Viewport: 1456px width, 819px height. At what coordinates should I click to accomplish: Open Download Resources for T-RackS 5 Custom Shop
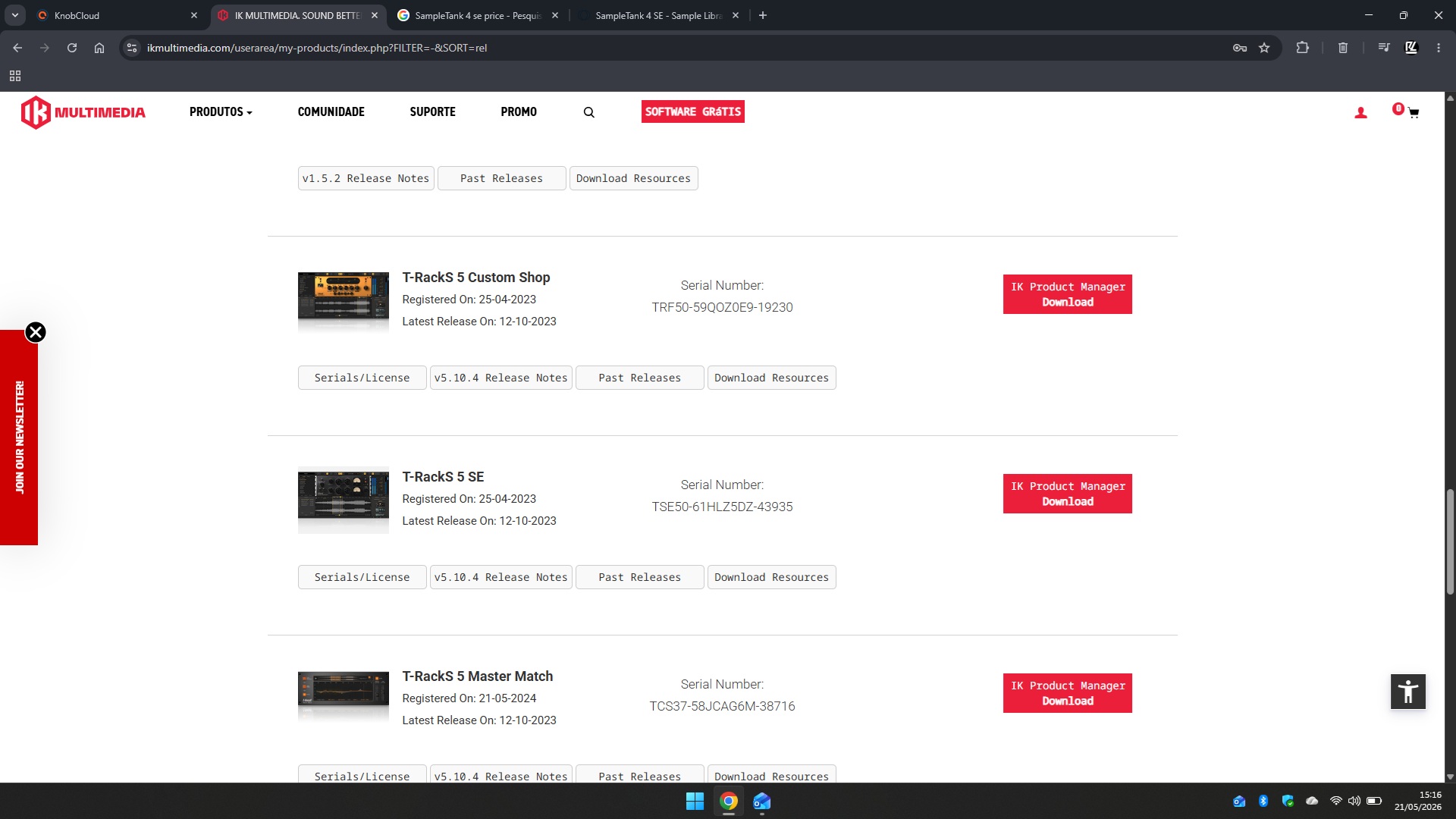pos(771,378)
